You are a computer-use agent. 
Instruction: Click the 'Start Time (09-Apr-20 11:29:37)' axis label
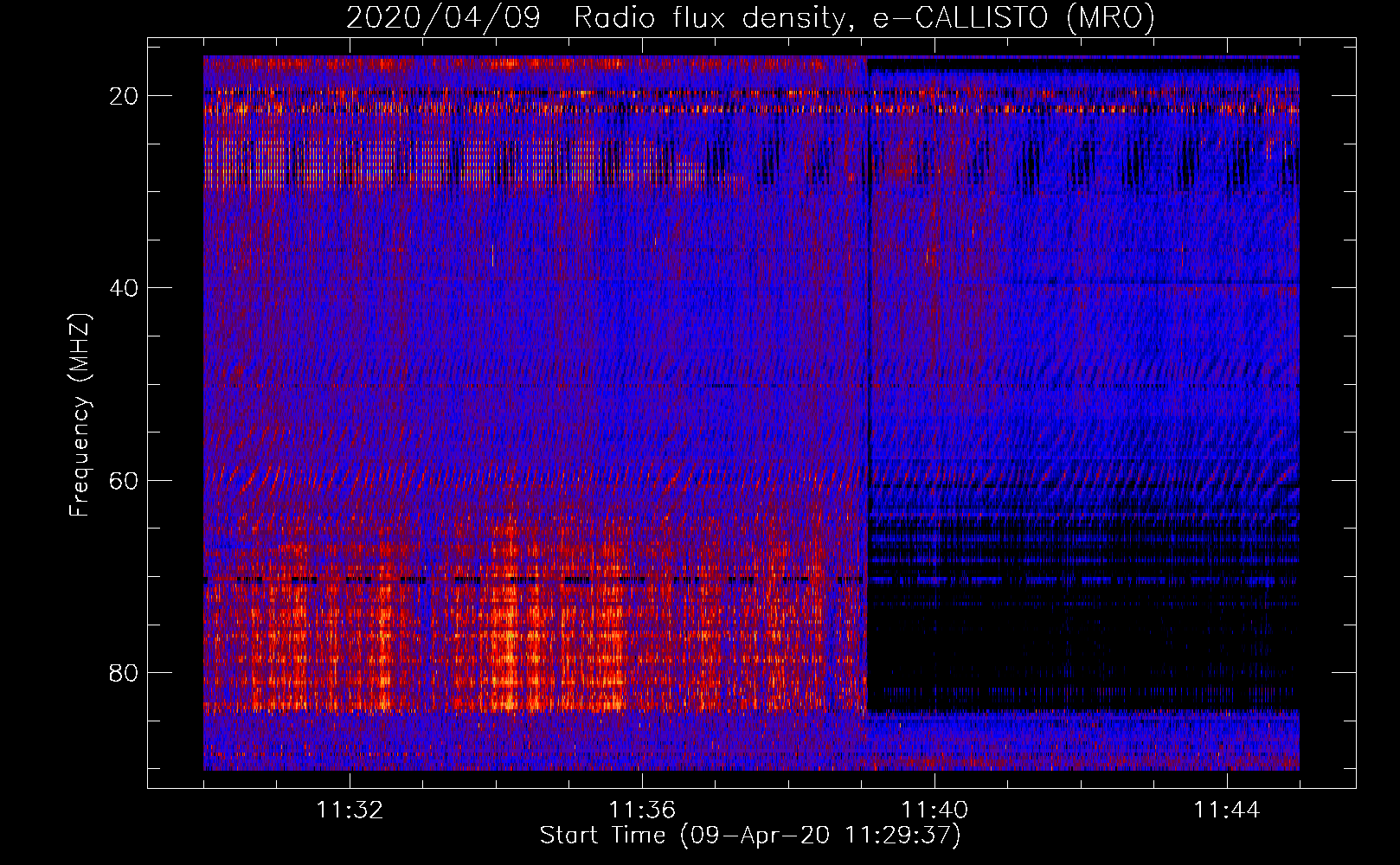click(750, 836)
